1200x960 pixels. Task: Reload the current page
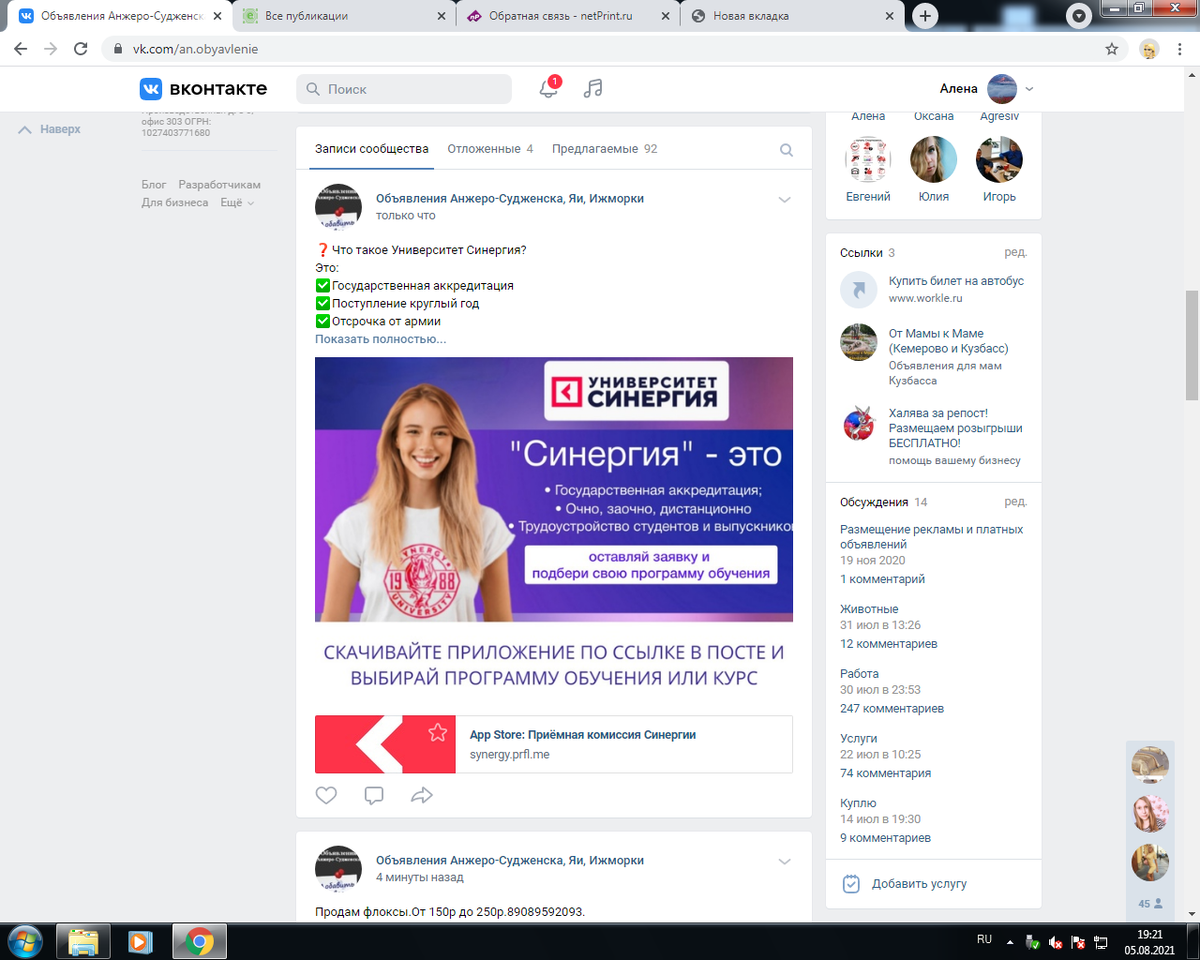click(x=82, y=48)
